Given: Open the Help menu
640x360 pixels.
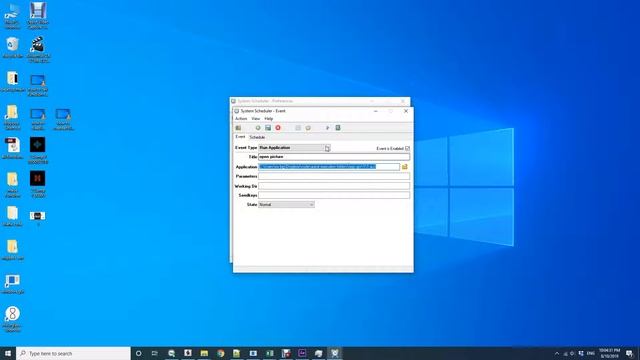Looking at the screenshot, I should click(269, 119).
